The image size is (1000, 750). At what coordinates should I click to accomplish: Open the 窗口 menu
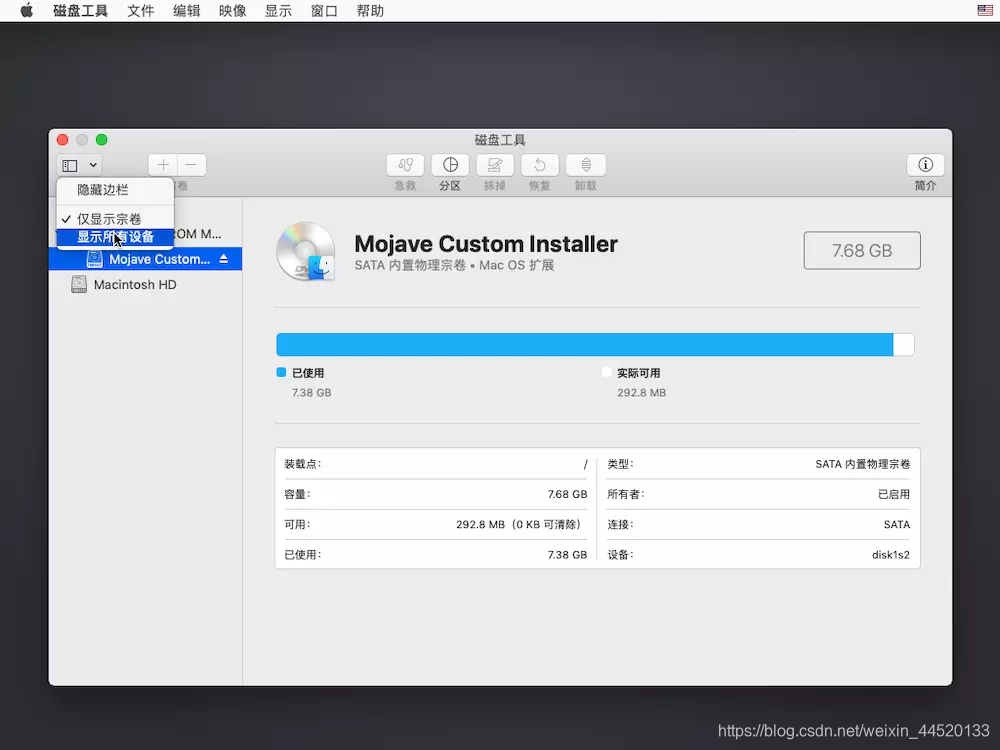pyautogui.click(x=324, y=11)
